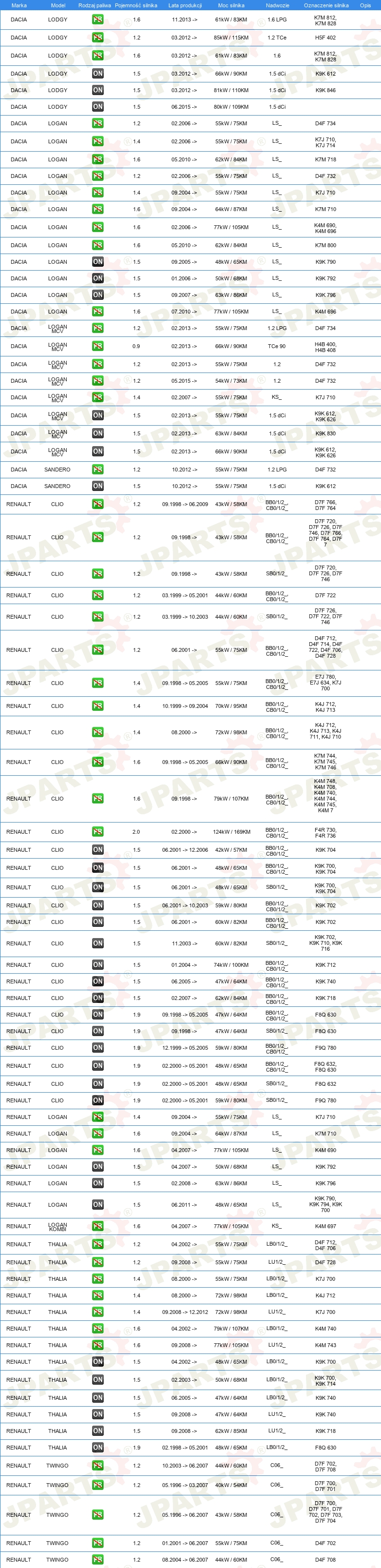This screenshot has height=1568, width=381.
Task: Select the K4M 743 engine cell
Action: click(325, 1345)
